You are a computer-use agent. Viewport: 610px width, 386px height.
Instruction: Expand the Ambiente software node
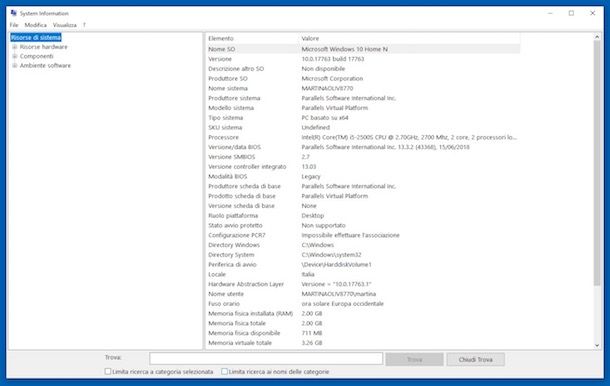coord(15,65)
